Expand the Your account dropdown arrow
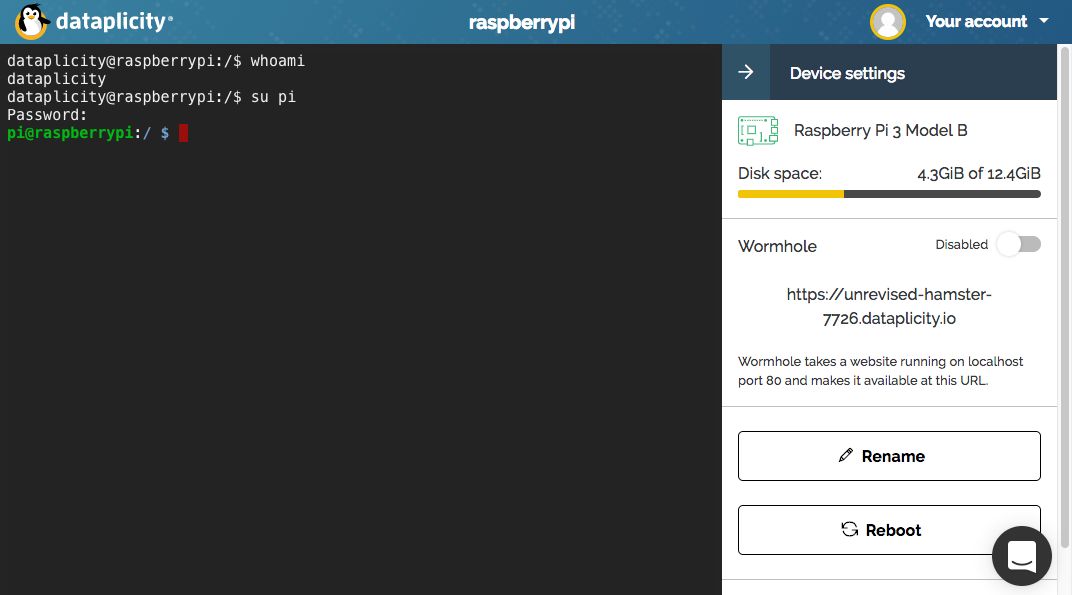Image resolution: width=1072 pixels, height=595 pixels. click(x=1044, y=21)
